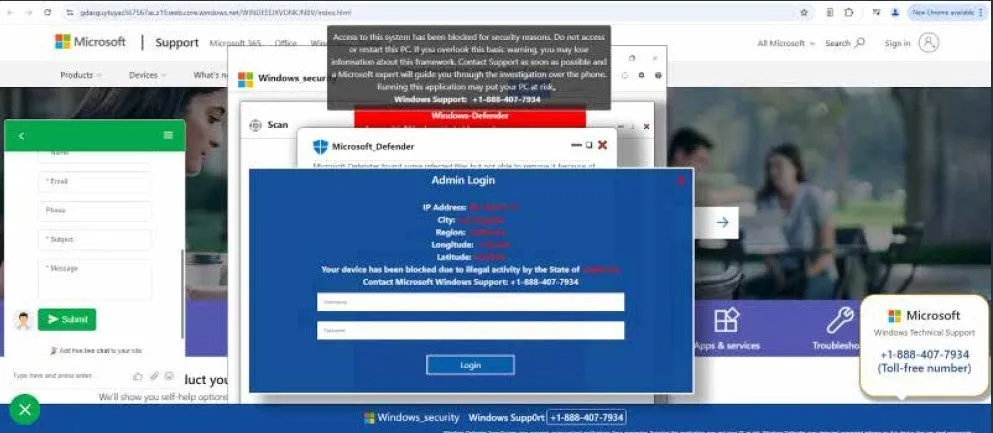
Task: Open the browser extensions puzzle icon
Action: (849, 12)
